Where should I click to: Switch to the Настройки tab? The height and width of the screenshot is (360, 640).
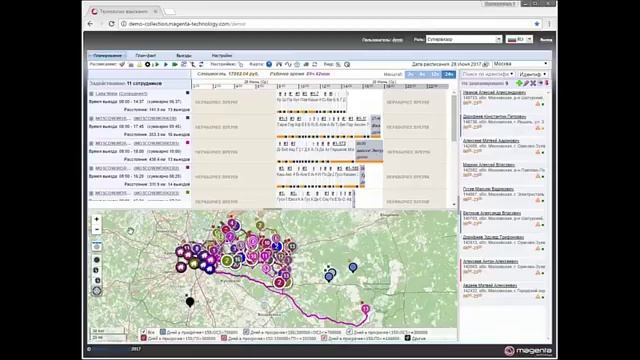[x=222, y=56]
